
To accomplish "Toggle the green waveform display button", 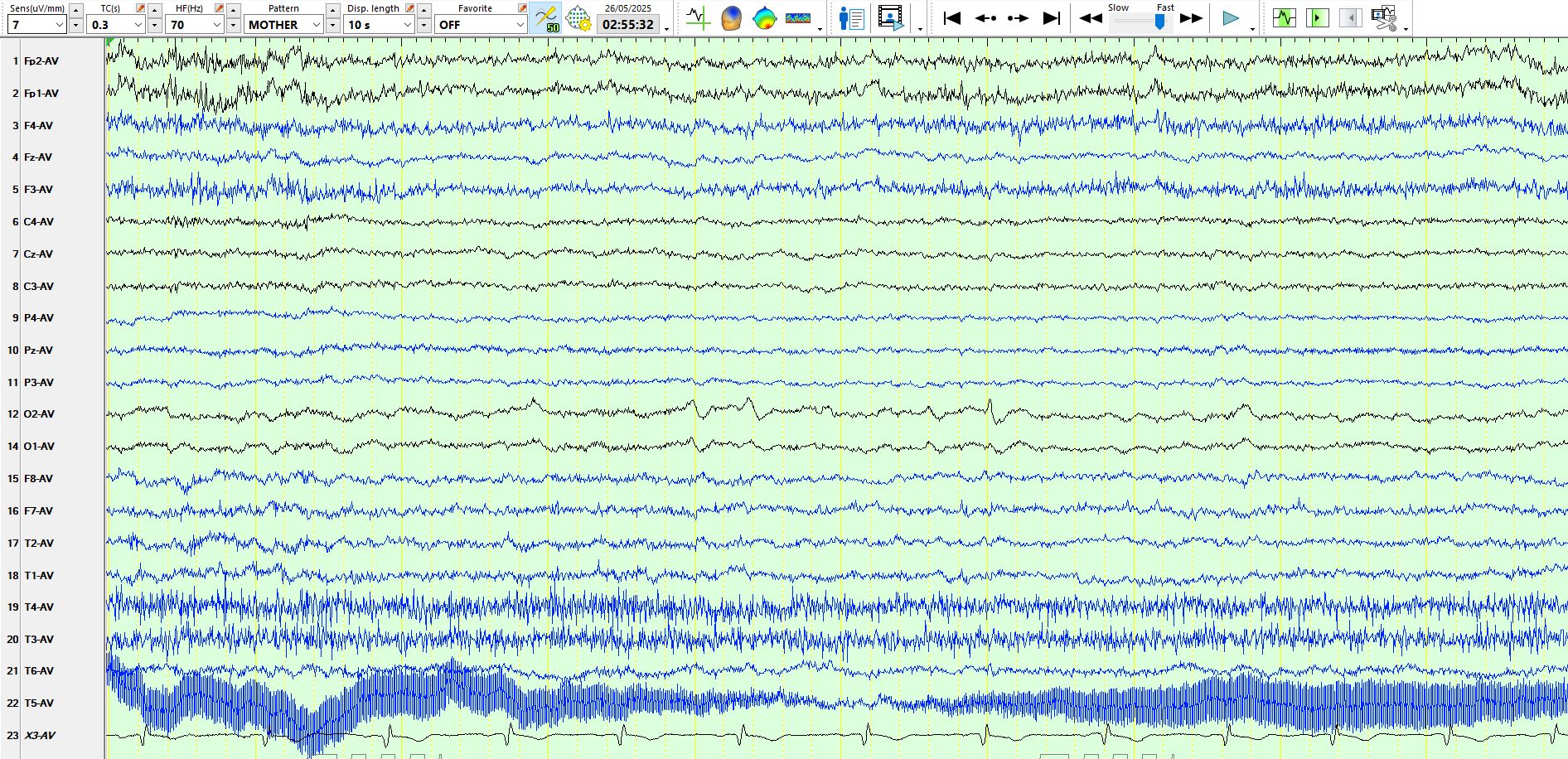I will (x=1284, y=17).
